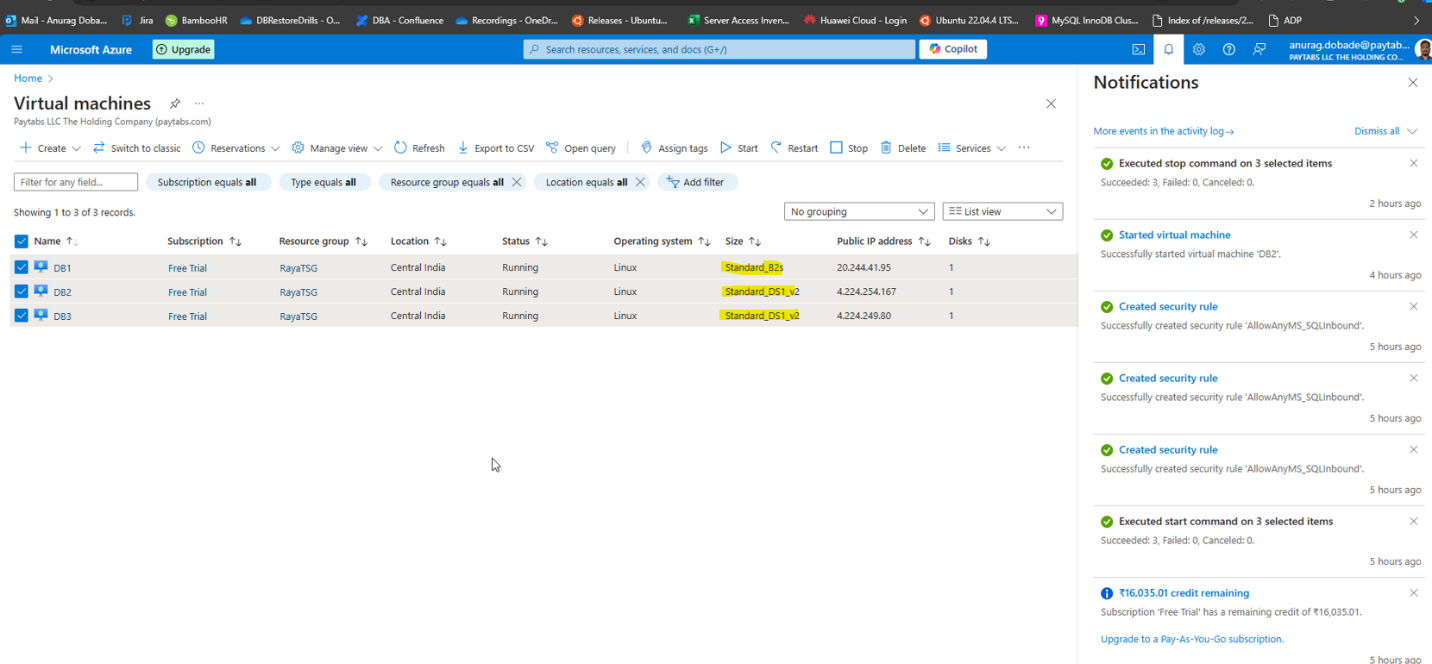
Task: Open More events in the activity log
Action: pyautogui.click(x=1163, y=131)
